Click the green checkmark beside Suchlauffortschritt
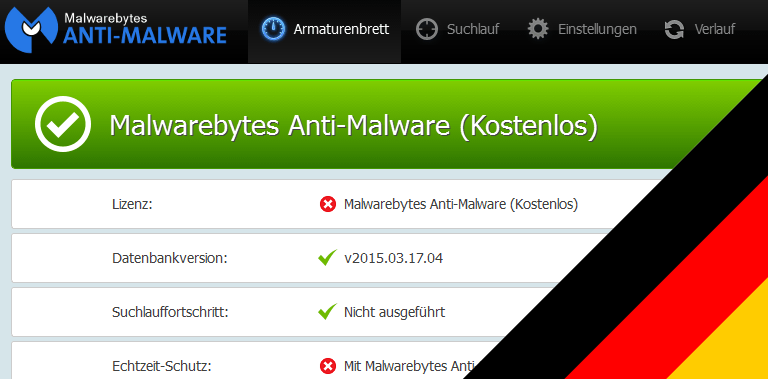The image size is (768, 379). [327, 311]
